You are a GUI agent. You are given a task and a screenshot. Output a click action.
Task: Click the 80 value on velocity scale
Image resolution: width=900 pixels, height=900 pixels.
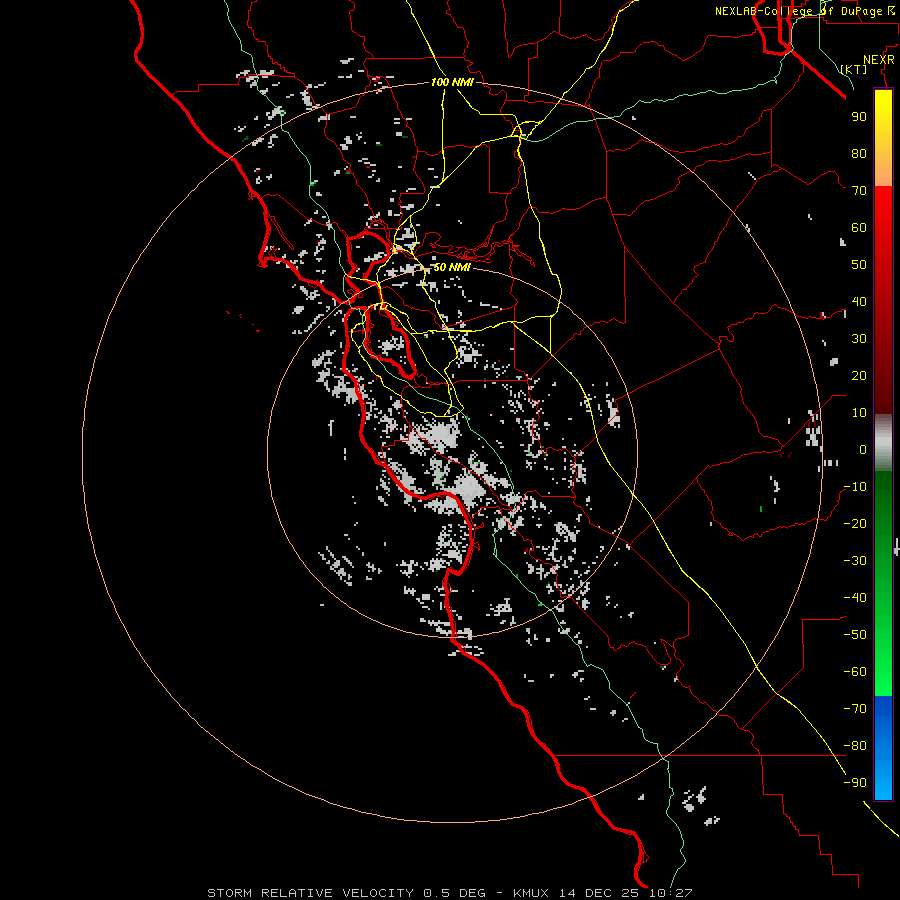[859, 153]
